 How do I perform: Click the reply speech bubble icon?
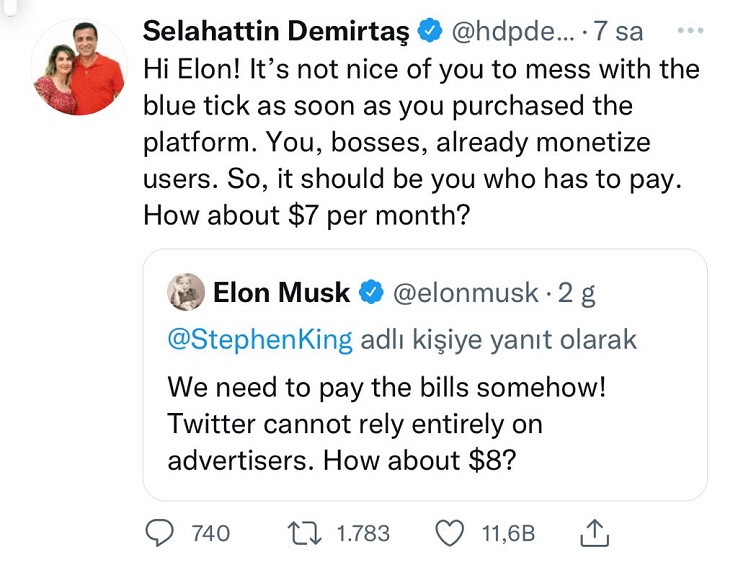pyautogui.click(x=162, y=533)
